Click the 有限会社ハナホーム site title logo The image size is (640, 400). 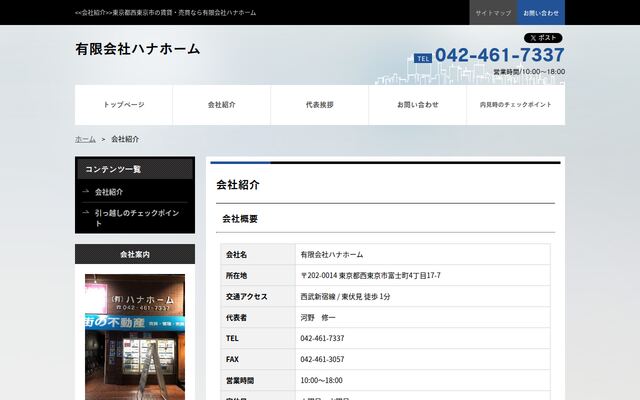pyautogui.click(x=138, y=49)
